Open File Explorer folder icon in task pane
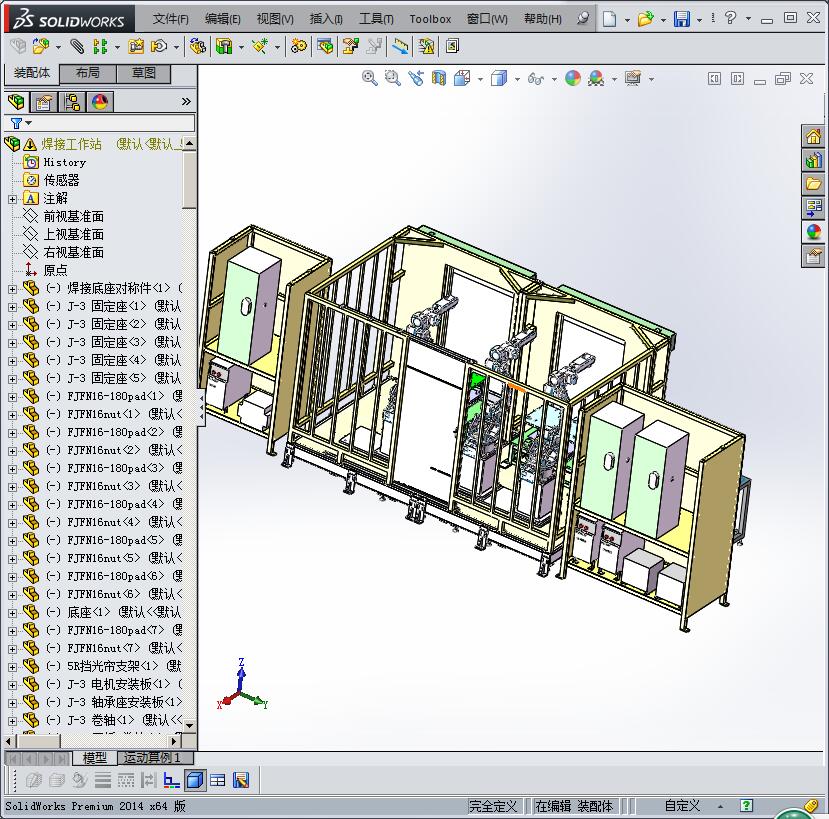Viewport: 829px width, 819px height. click(x=814, y=184)
